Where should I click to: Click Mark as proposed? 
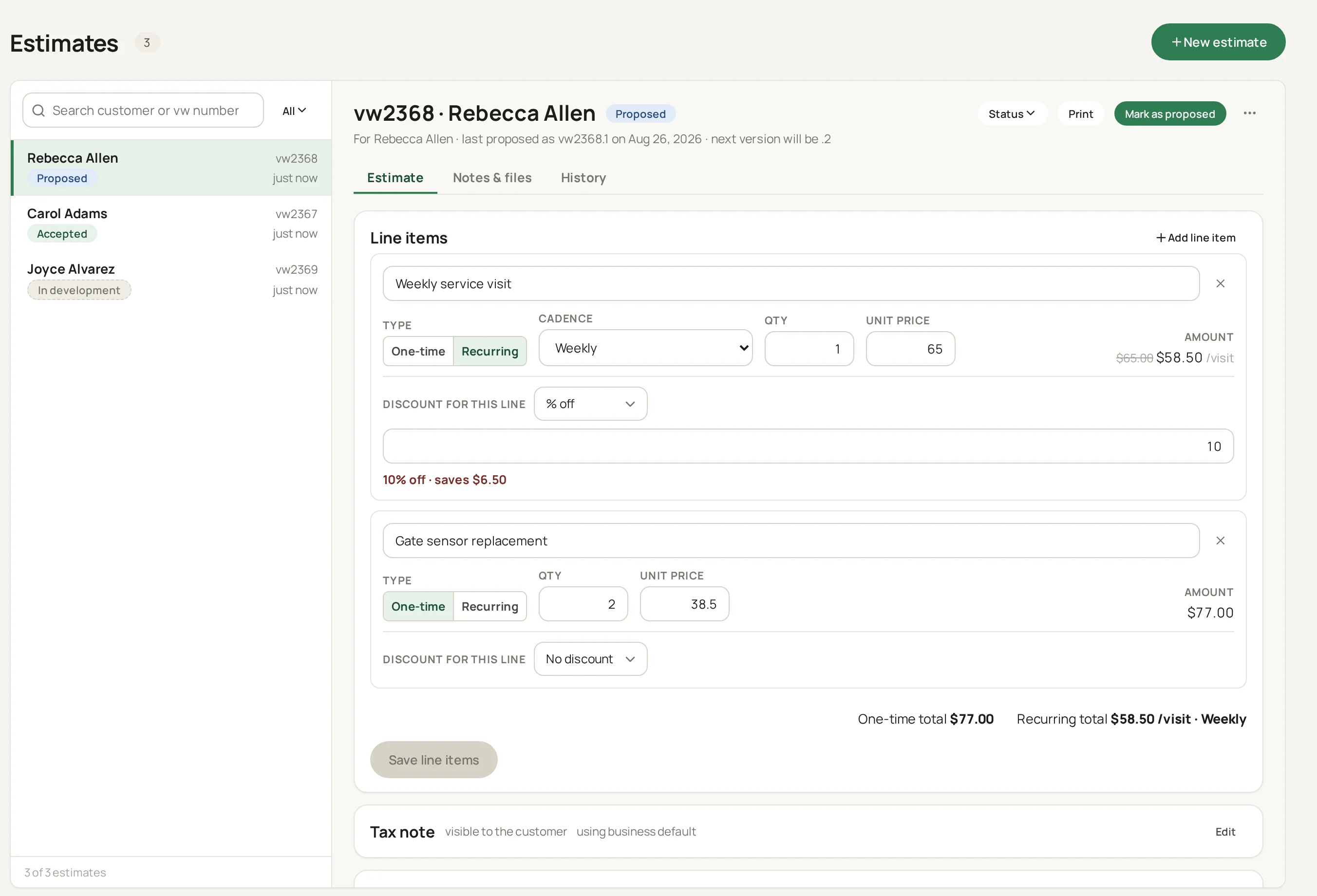[1169, 114]
